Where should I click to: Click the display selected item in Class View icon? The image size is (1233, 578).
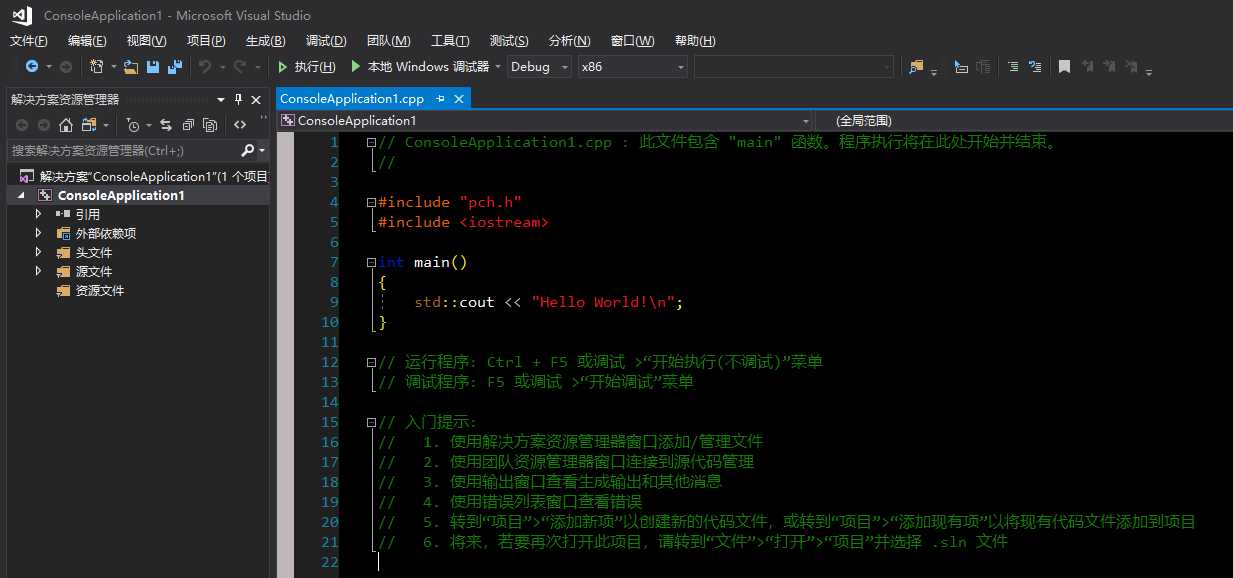tap(961, 67)
